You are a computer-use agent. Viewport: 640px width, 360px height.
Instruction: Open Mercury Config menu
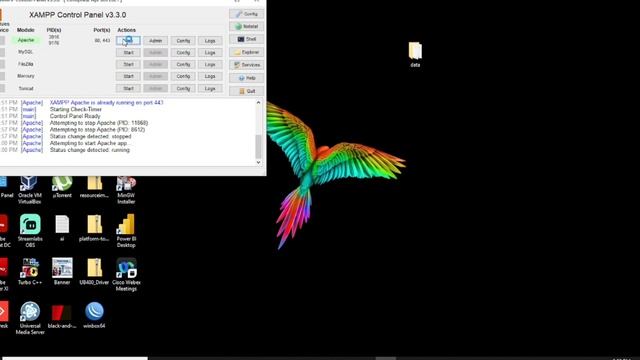[183, 76]
